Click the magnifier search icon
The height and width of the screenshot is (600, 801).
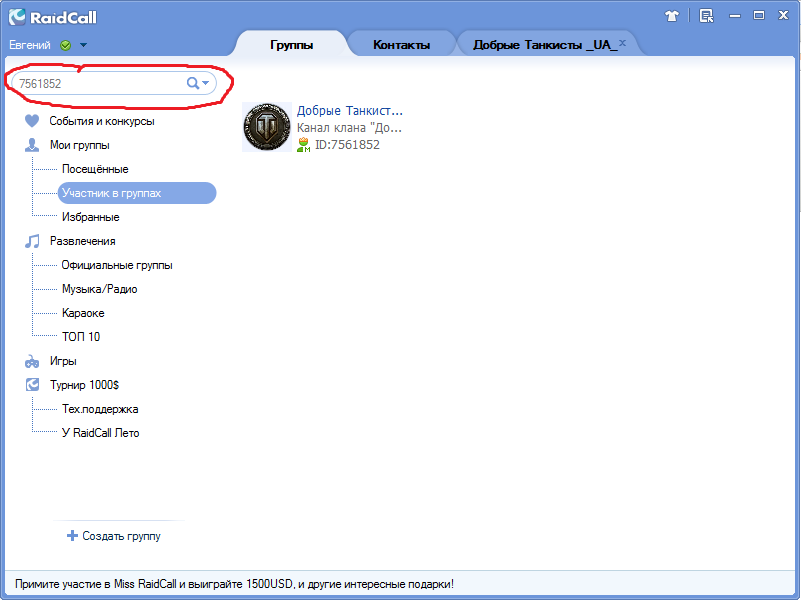tap(193, 83)
